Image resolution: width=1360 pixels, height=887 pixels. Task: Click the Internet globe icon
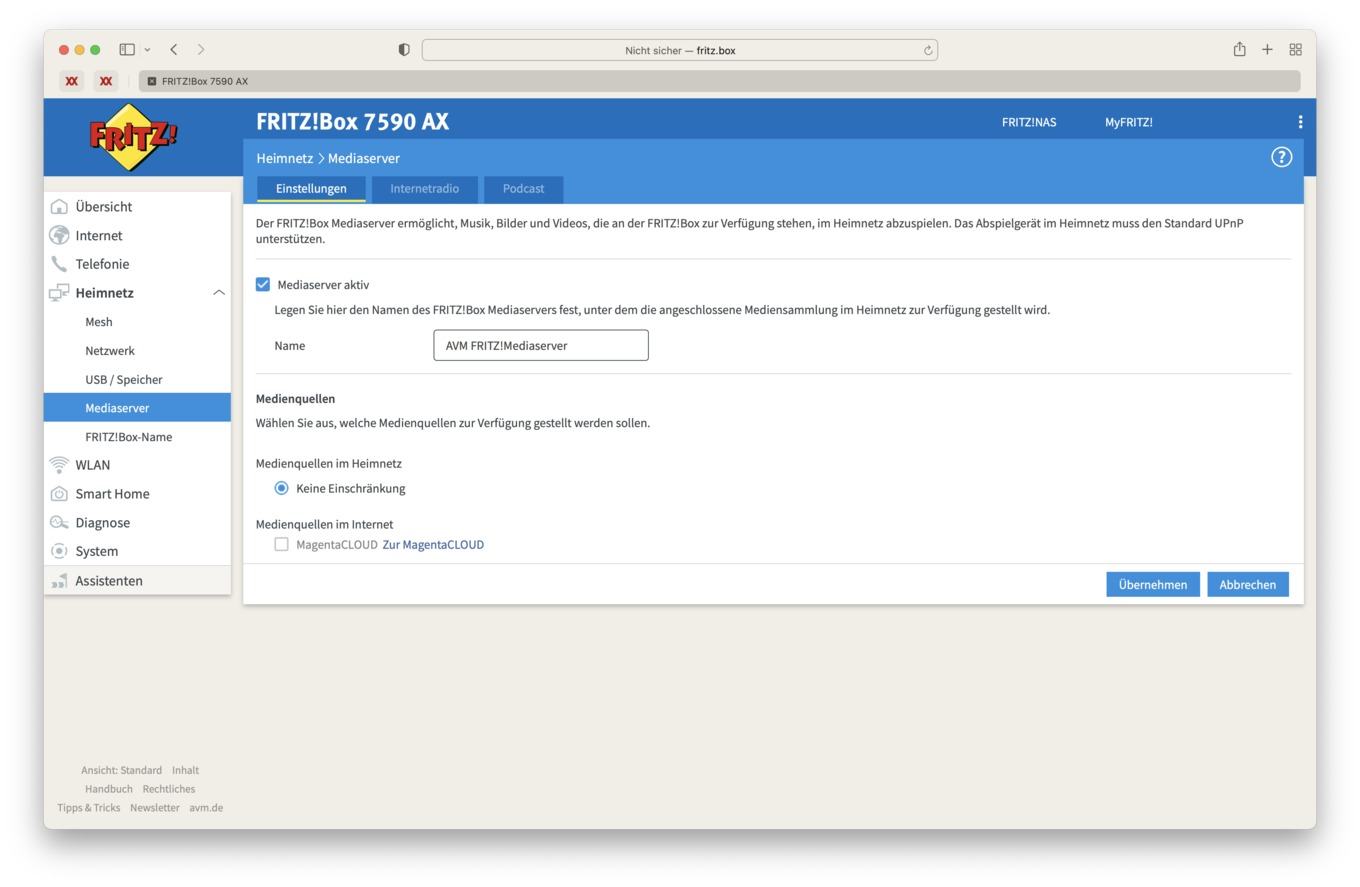pos(59,236)
